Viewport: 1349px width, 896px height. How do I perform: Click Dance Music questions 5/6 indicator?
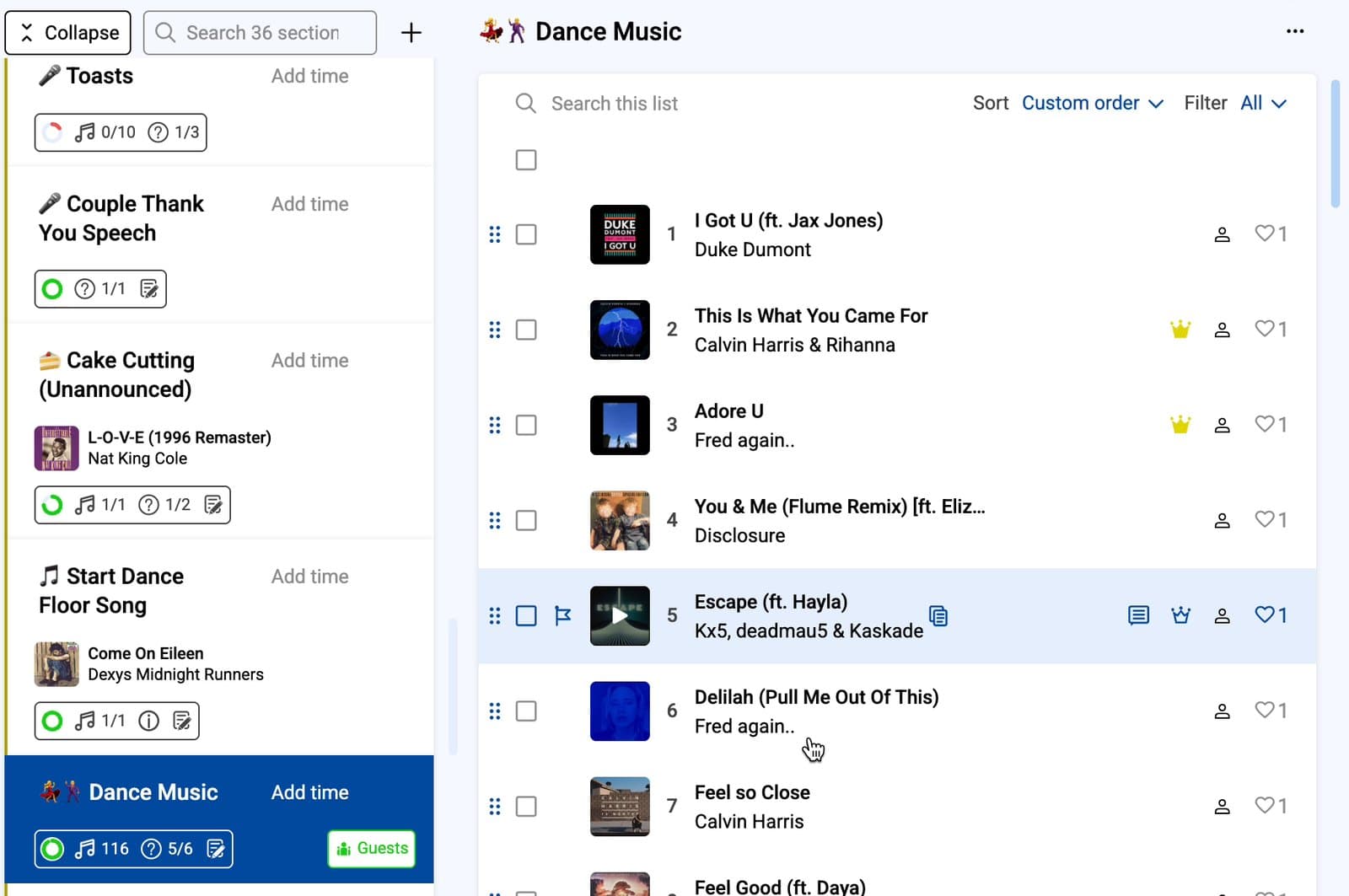click(167, 849)
